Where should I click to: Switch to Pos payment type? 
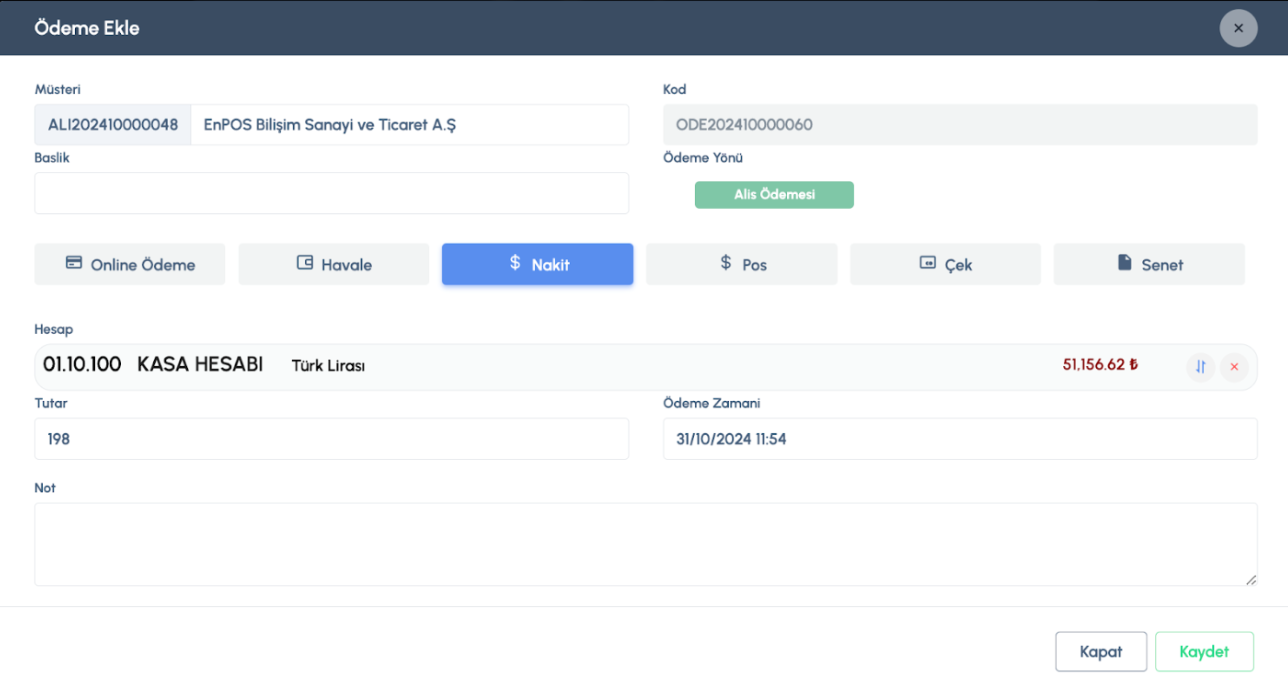pyautogui.click(x=741, y=265)
